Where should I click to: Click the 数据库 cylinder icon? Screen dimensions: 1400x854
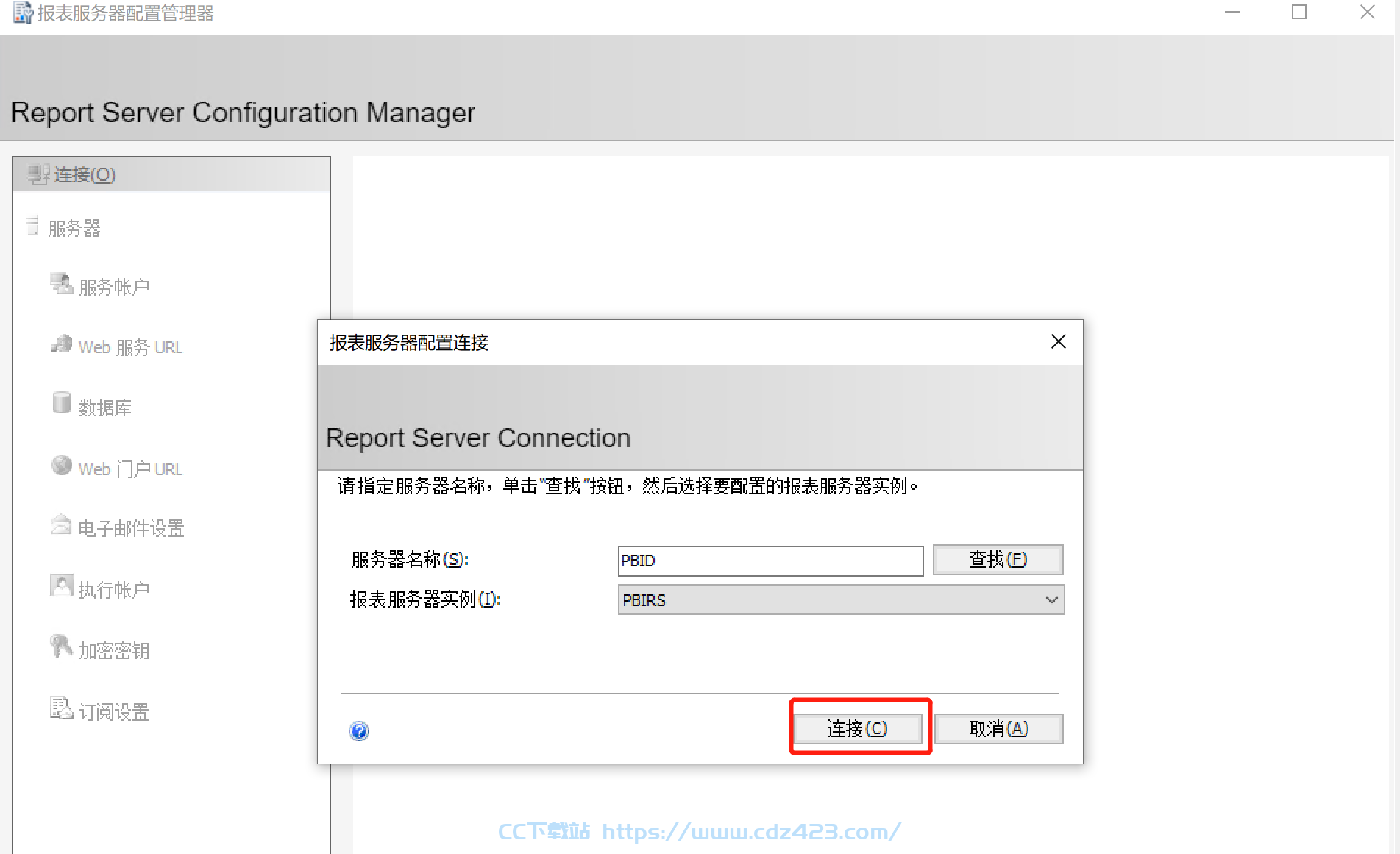point(62,402)
